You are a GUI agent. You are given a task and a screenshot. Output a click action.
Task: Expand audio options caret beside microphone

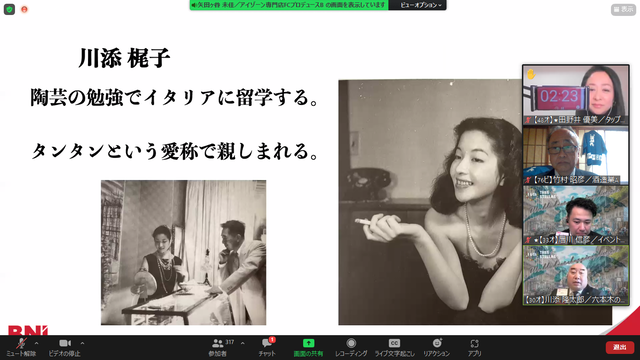tap(36, 343)
